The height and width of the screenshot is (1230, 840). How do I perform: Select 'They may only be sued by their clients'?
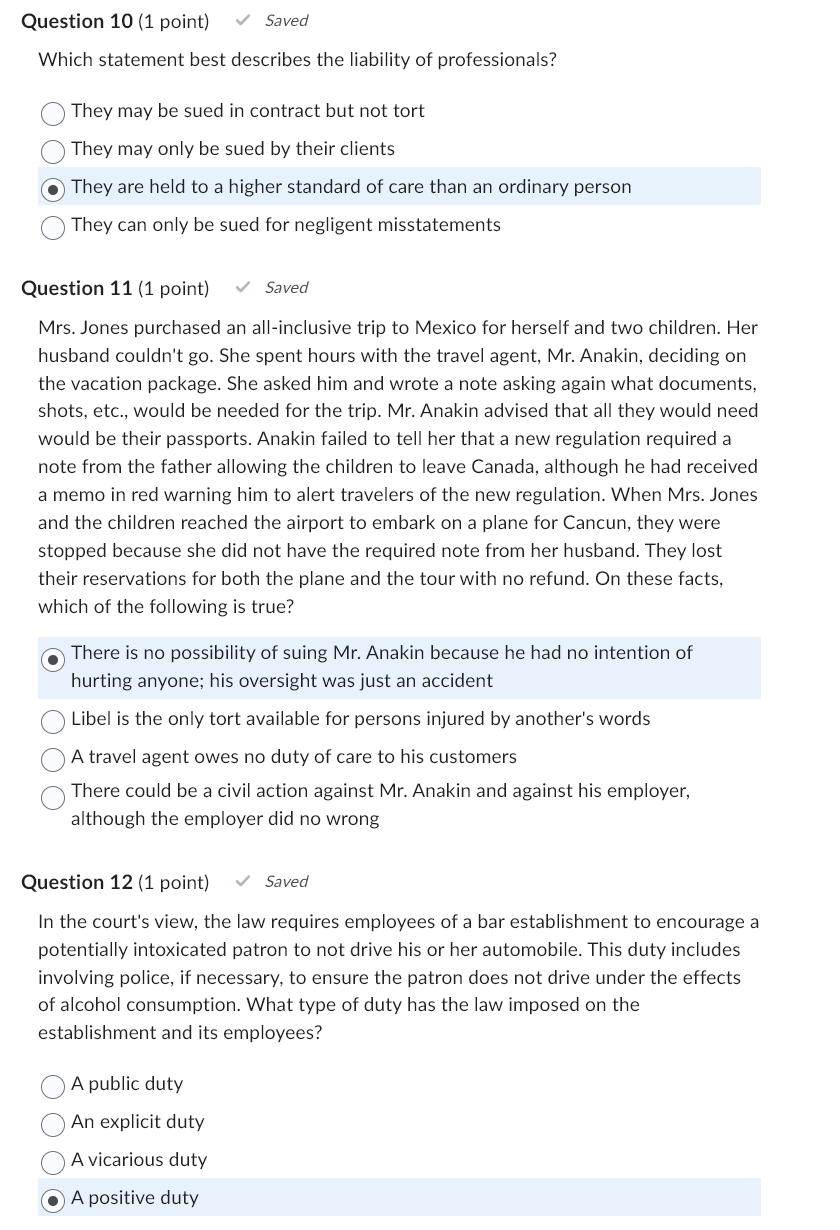(x=53, y=152)
